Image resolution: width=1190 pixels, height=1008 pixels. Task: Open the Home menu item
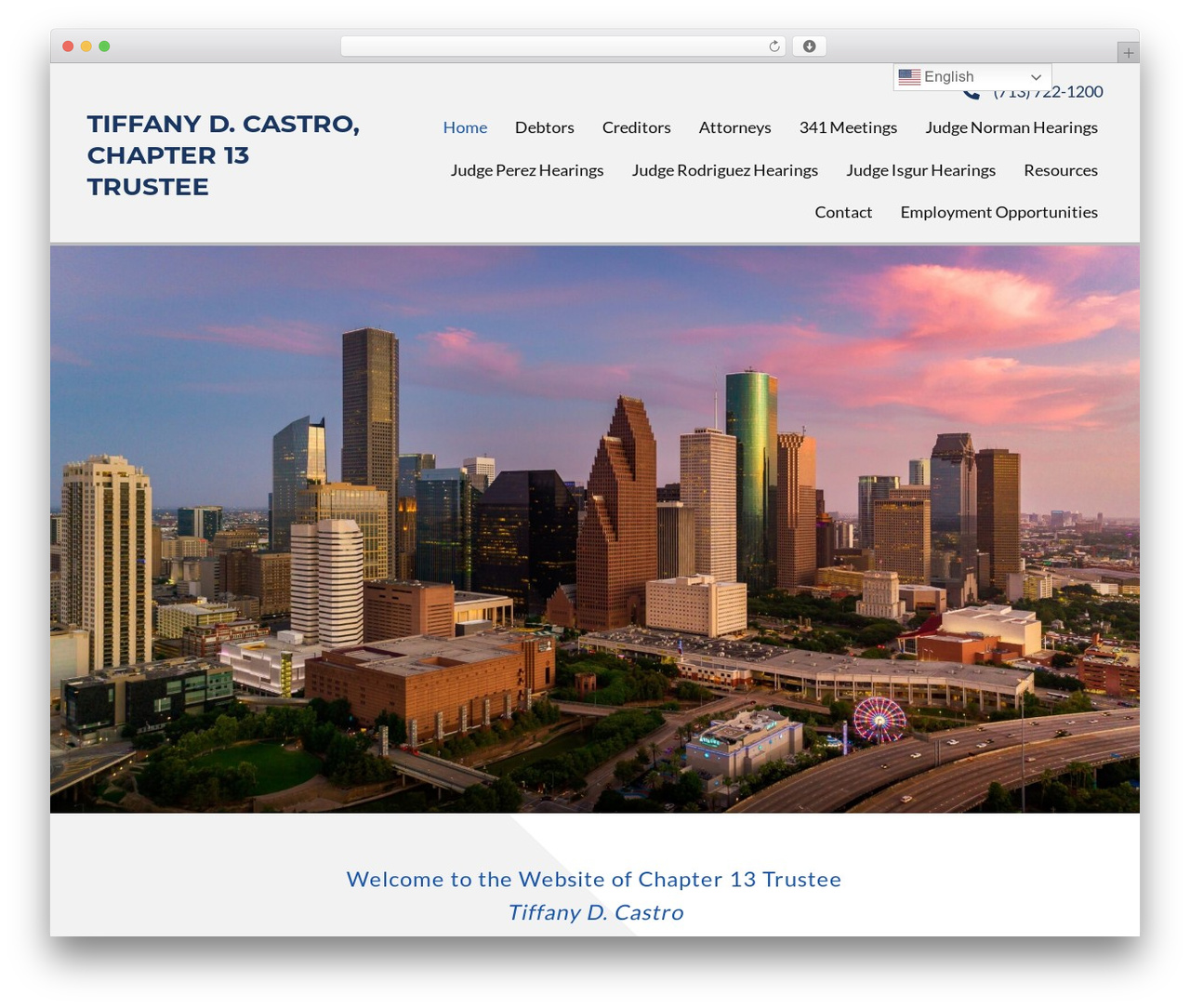(465, 127)
